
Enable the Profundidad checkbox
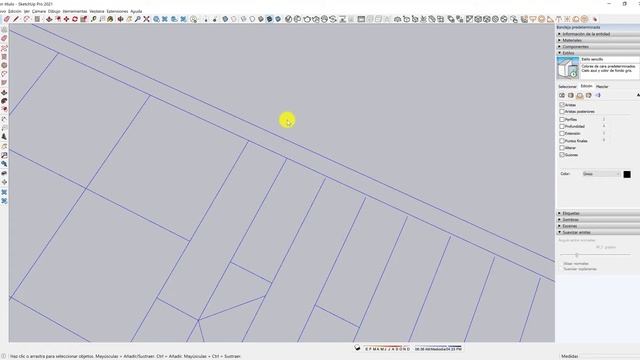[562, 127]
